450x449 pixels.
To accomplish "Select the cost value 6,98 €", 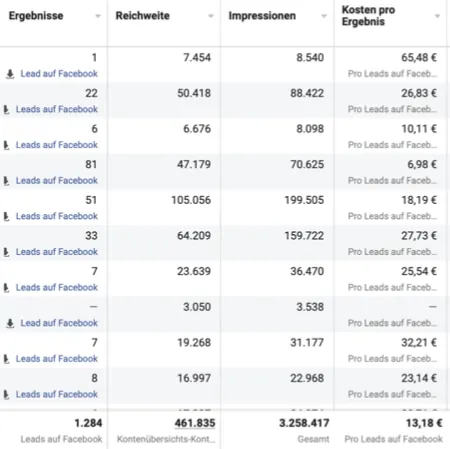I will tap(422, 165).
